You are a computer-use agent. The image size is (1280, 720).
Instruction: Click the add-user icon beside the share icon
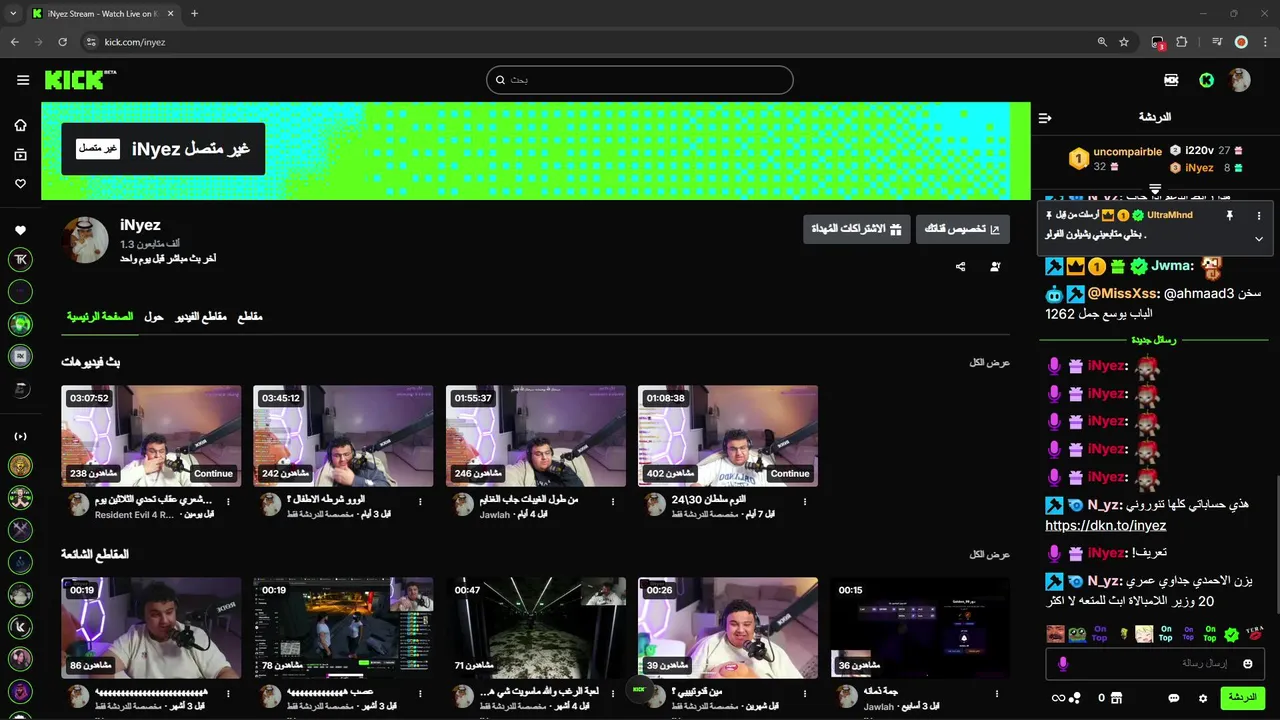(995, 267)
